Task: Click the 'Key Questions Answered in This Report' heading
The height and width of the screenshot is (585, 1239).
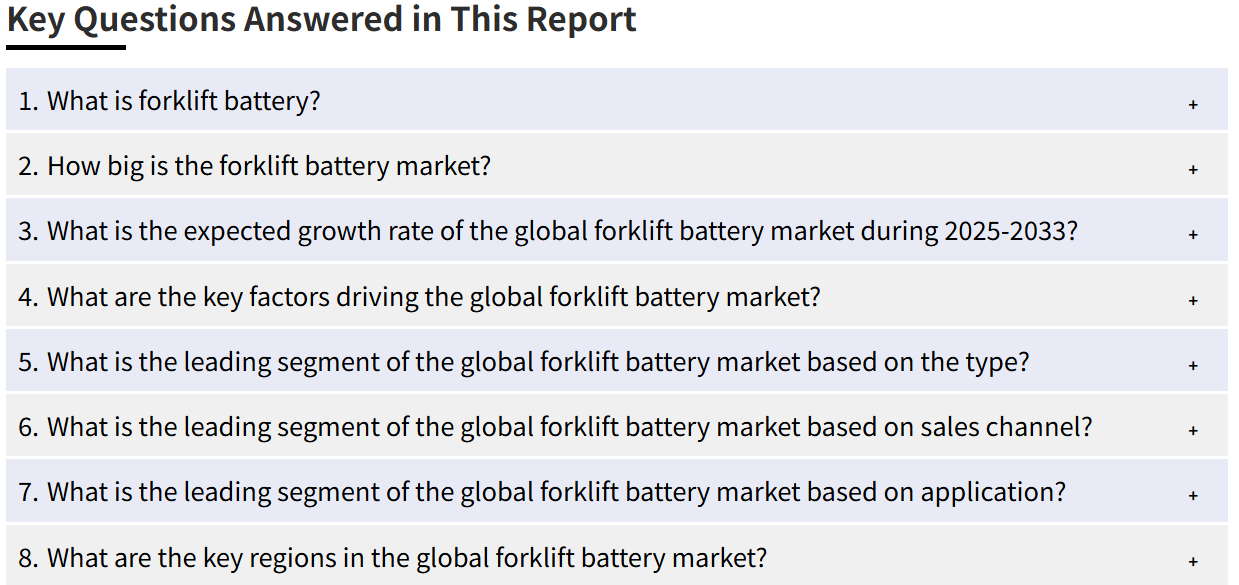Action: point(321,20)
